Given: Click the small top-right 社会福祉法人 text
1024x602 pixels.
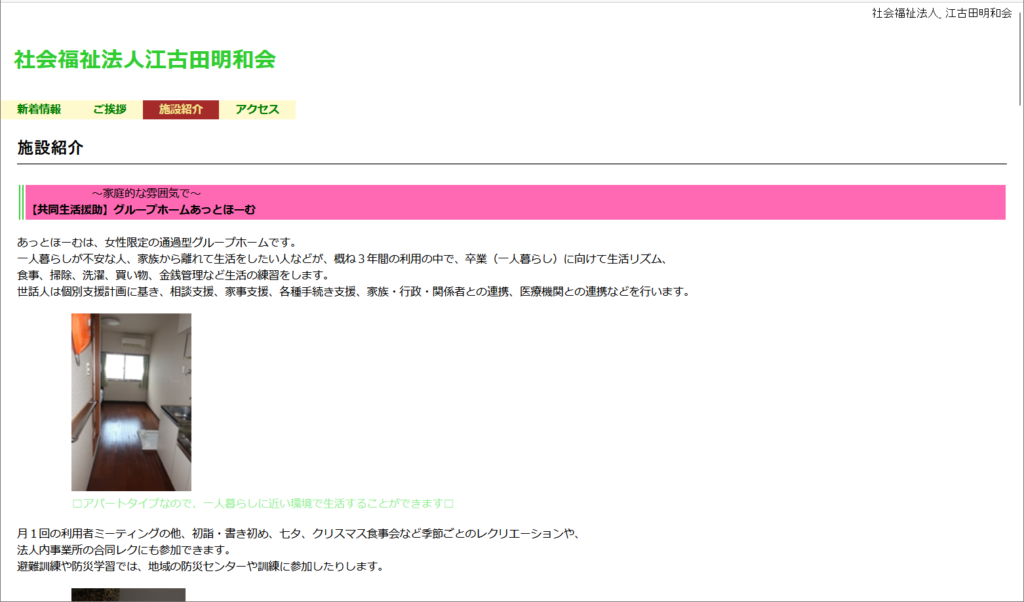Looking at the screenshot, I should pyautogui.click(x=906, y=13).
